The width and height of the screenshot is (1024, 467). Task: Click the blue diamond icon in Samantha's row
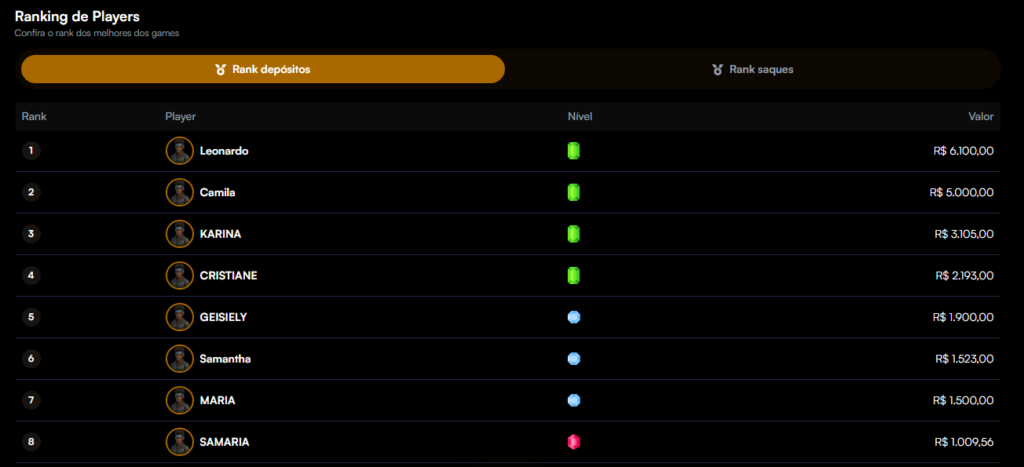click(573, 359)
